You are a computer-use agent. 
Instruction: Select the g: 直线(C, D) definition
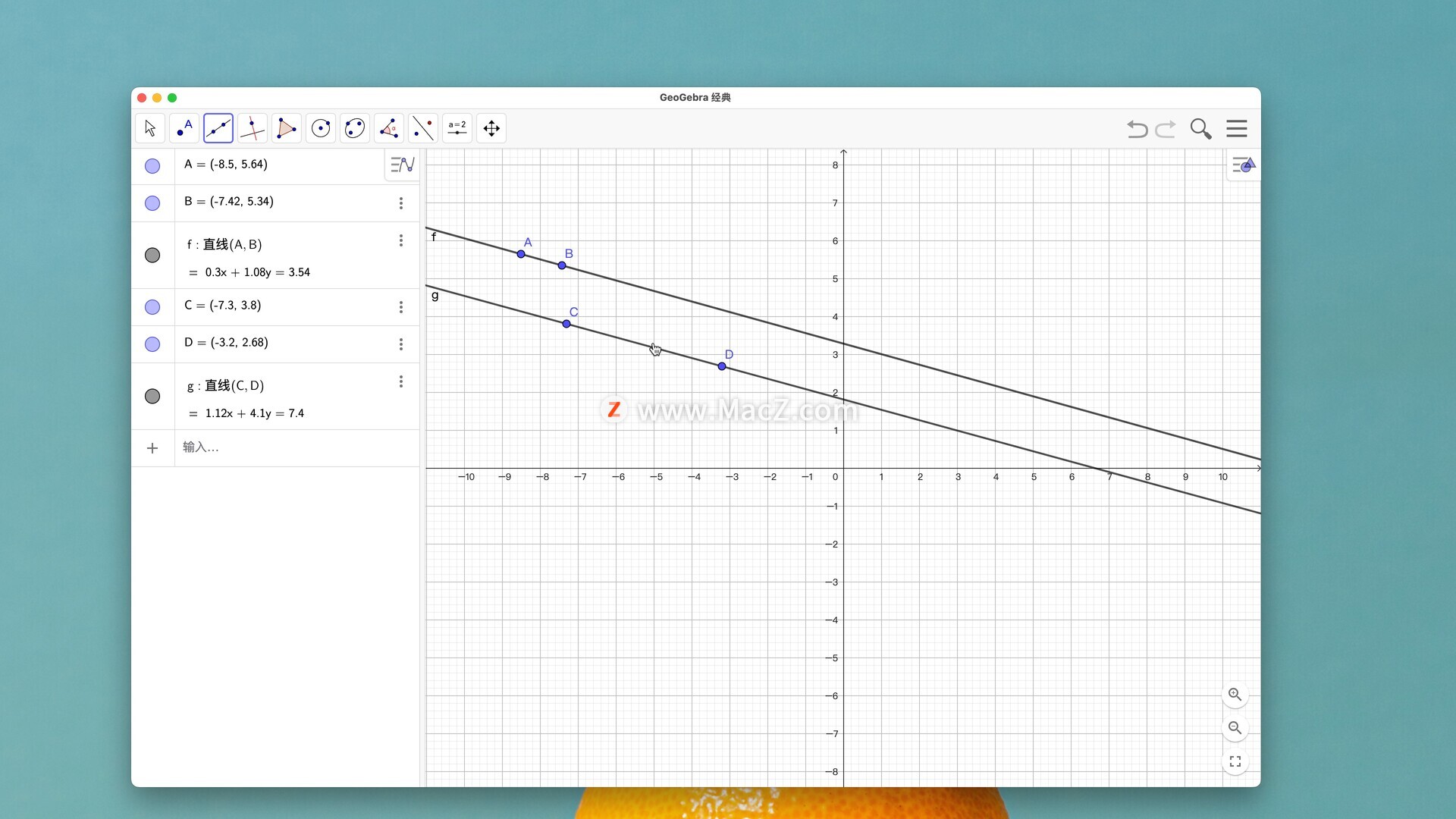point(226,385)
